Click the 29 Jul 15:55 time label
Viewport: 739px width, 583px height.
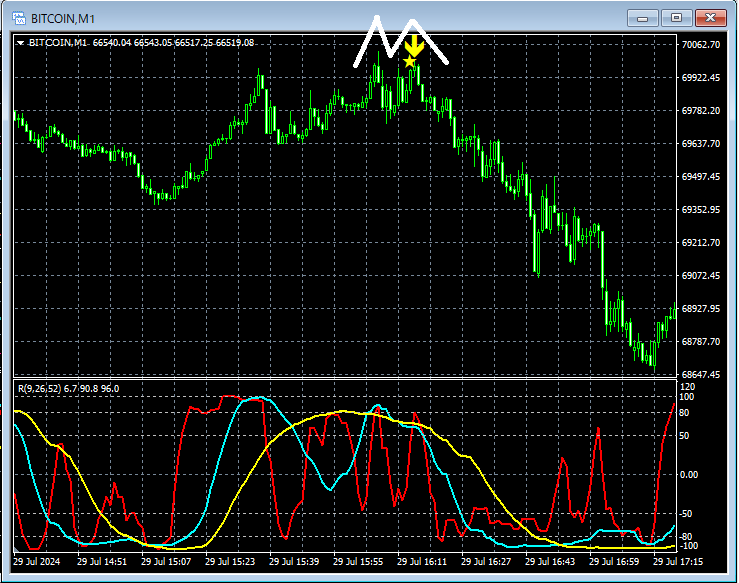358,562
